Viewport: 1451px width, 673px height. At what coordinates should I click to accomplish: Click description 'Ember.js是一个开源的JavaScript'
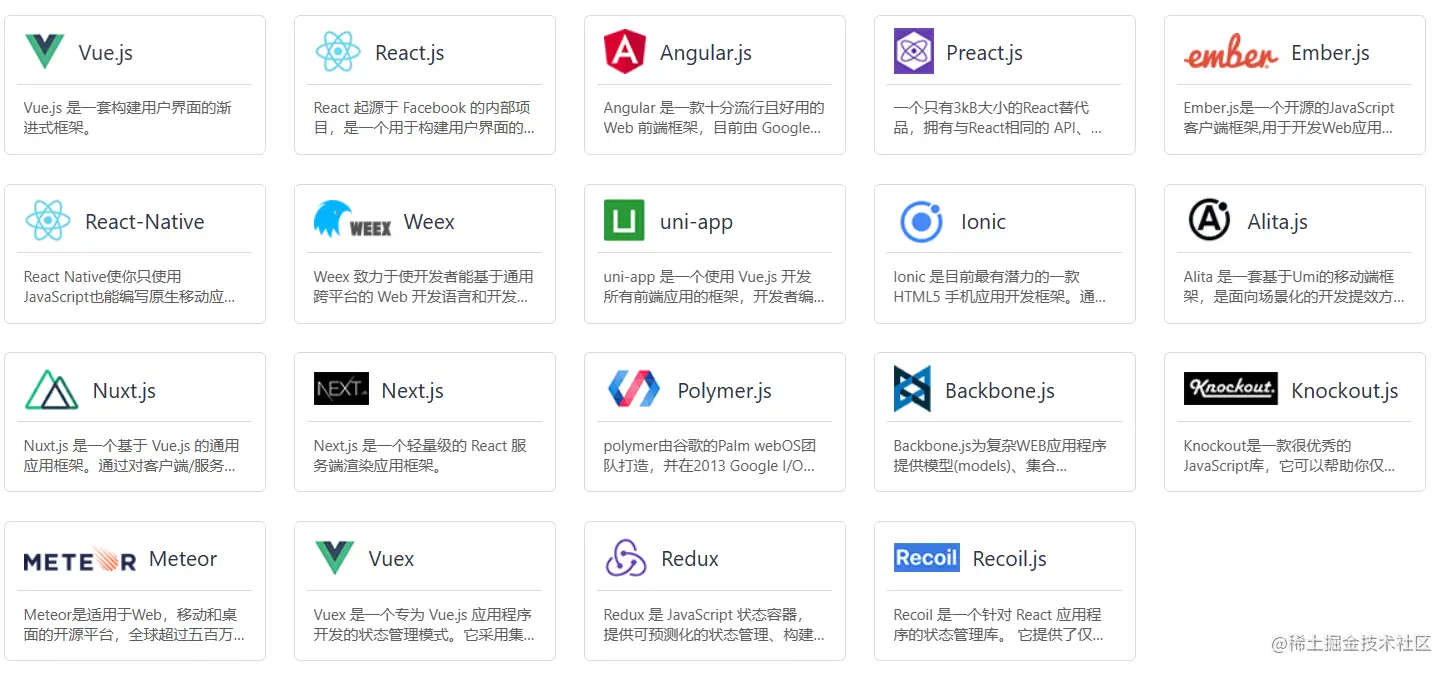click(1289, 118)
